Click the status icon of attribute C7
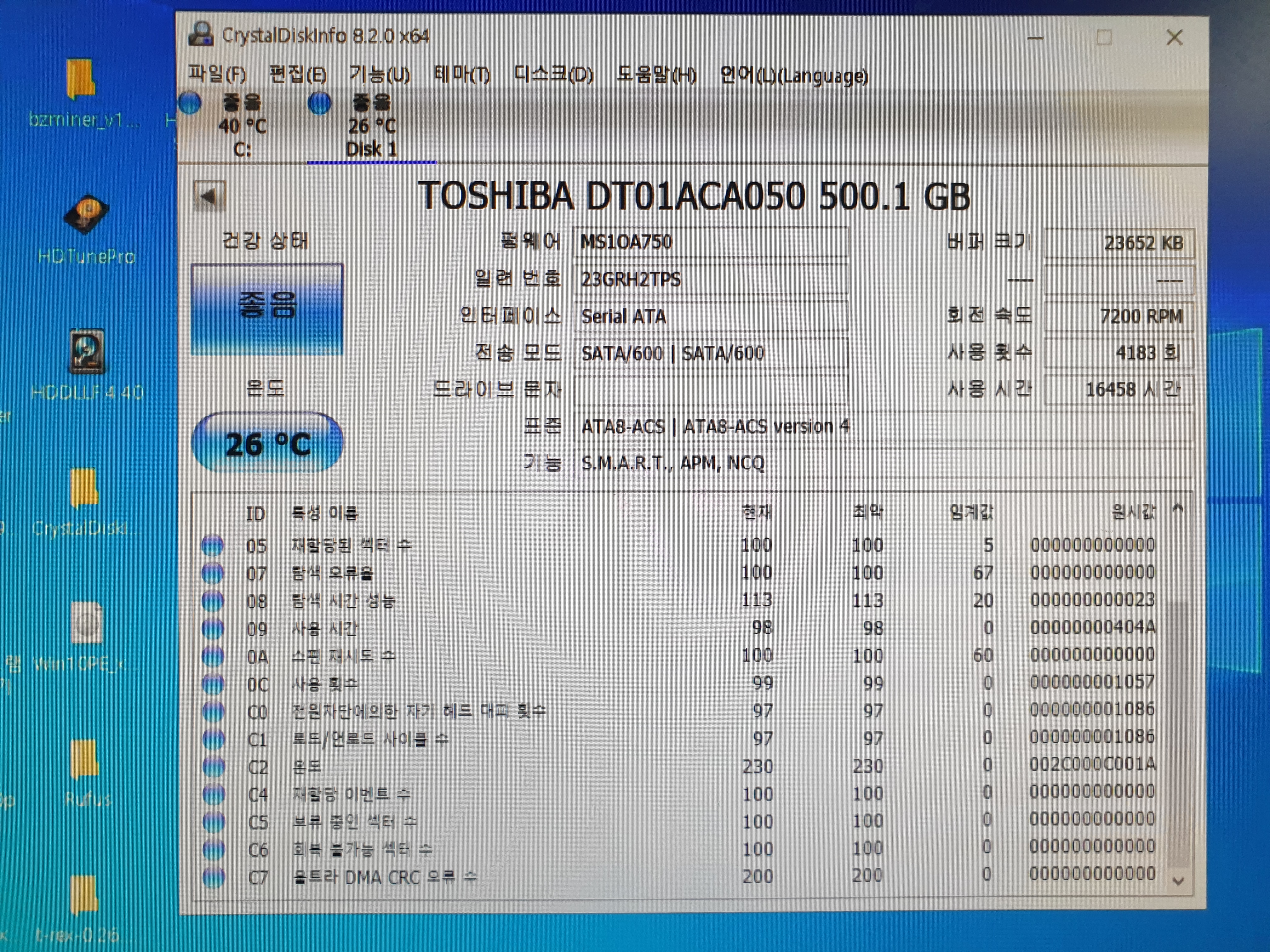 [x=214, y=877]
